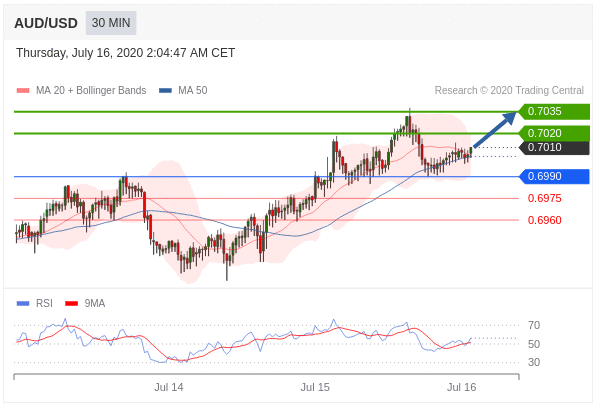Select the AUD/USD pair title
Image resolution: width=601 pixels, height=410 pixels.
[x=46, y=23]
